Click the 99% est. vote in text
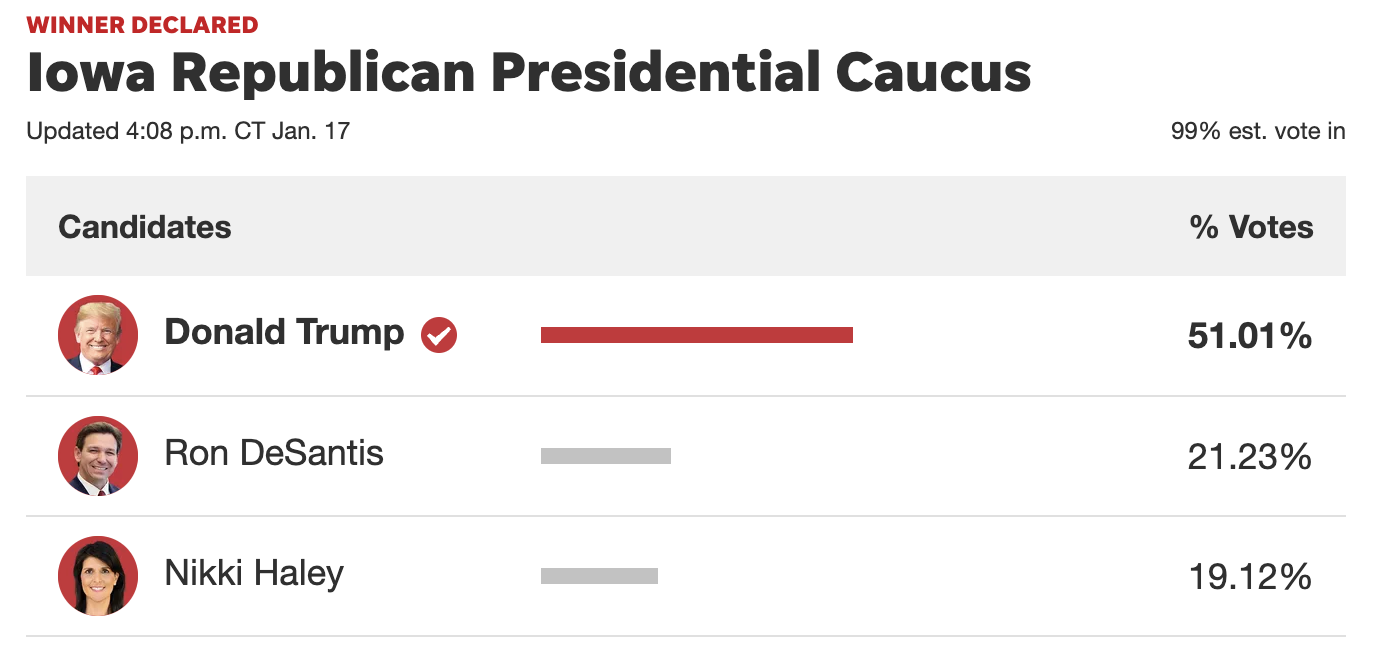Screen dimensions: 1380x660 [x=1257, y=131]
